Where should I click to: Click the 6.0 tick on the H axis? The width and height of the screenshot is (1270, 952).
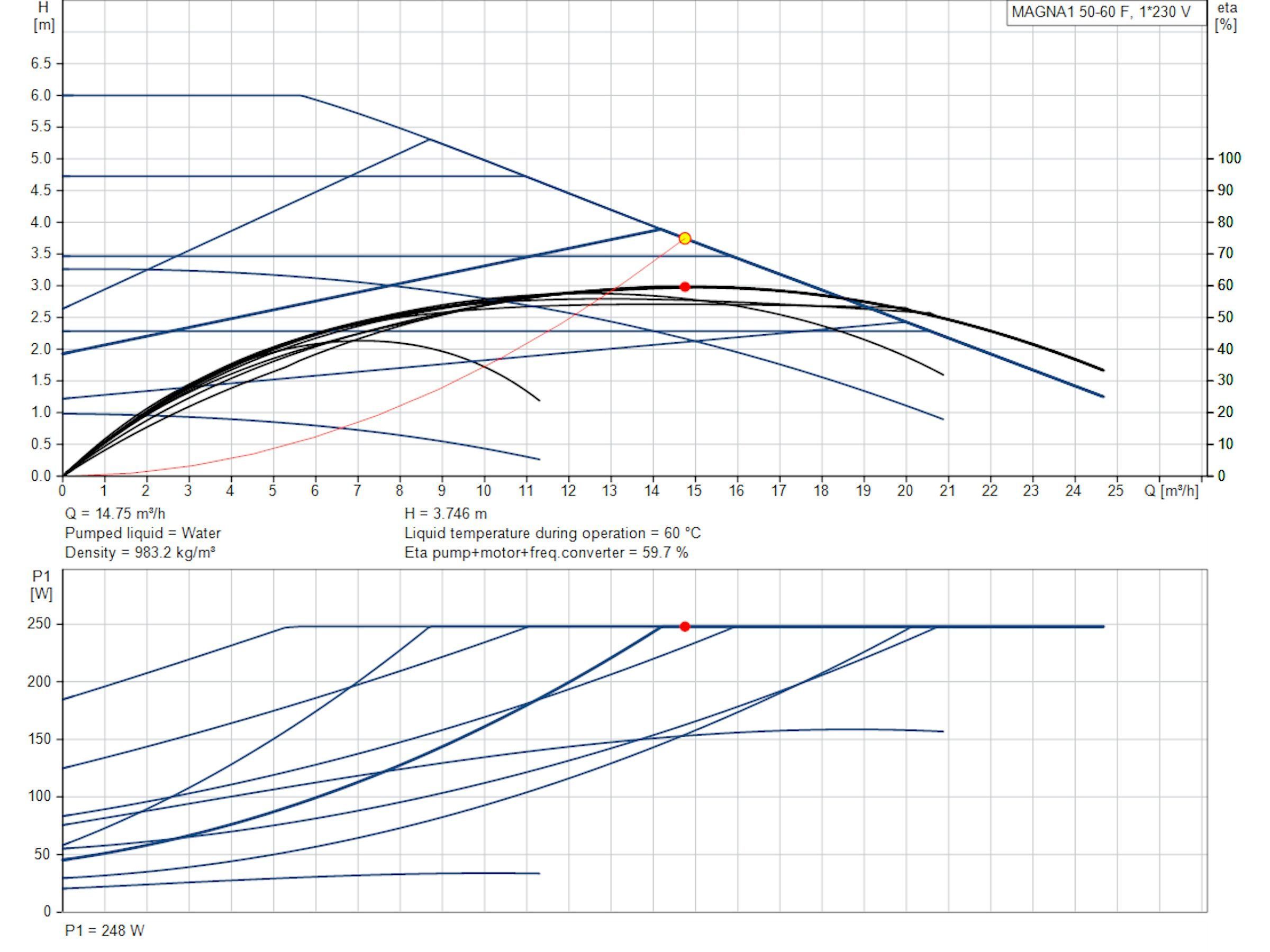[x=41, y=95]
